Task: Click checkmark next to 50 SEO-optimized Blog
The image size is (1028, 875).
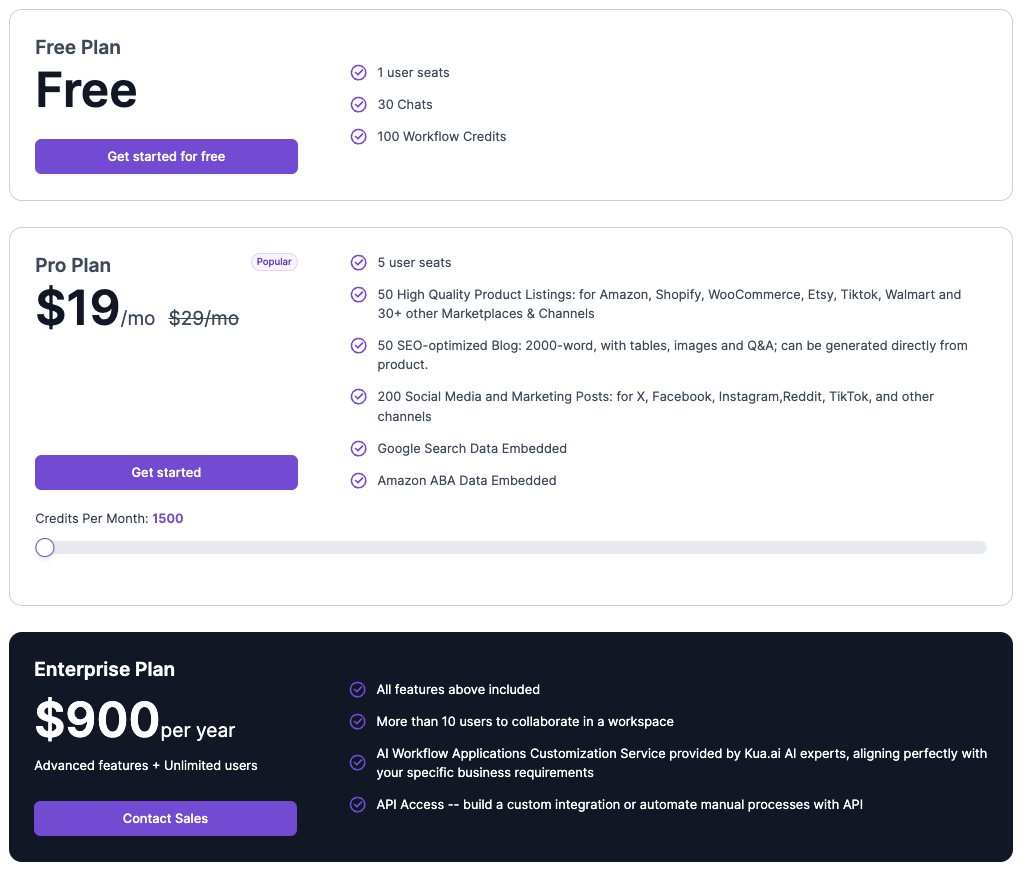Action: coord(358,346)
